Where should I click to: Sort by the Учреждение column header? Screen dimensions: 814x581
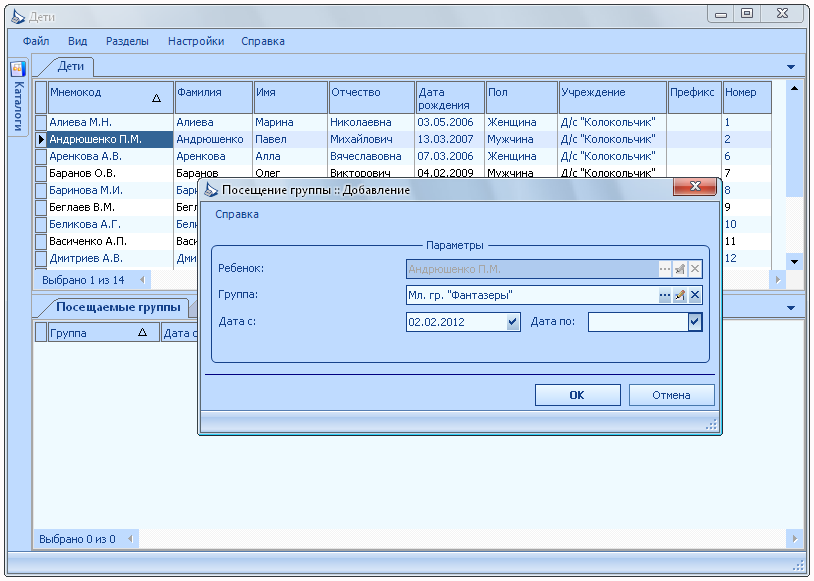[612, 97]
